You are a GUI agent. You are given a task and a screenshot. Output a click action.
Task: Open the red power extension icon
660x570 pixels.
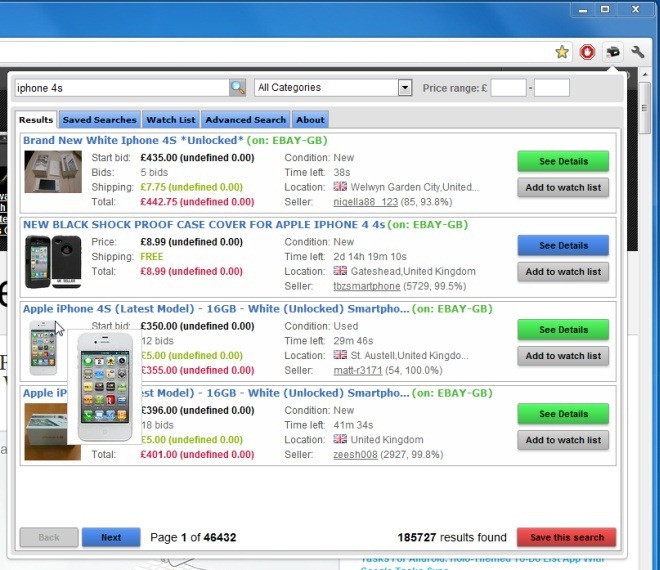tap(587, 52)
